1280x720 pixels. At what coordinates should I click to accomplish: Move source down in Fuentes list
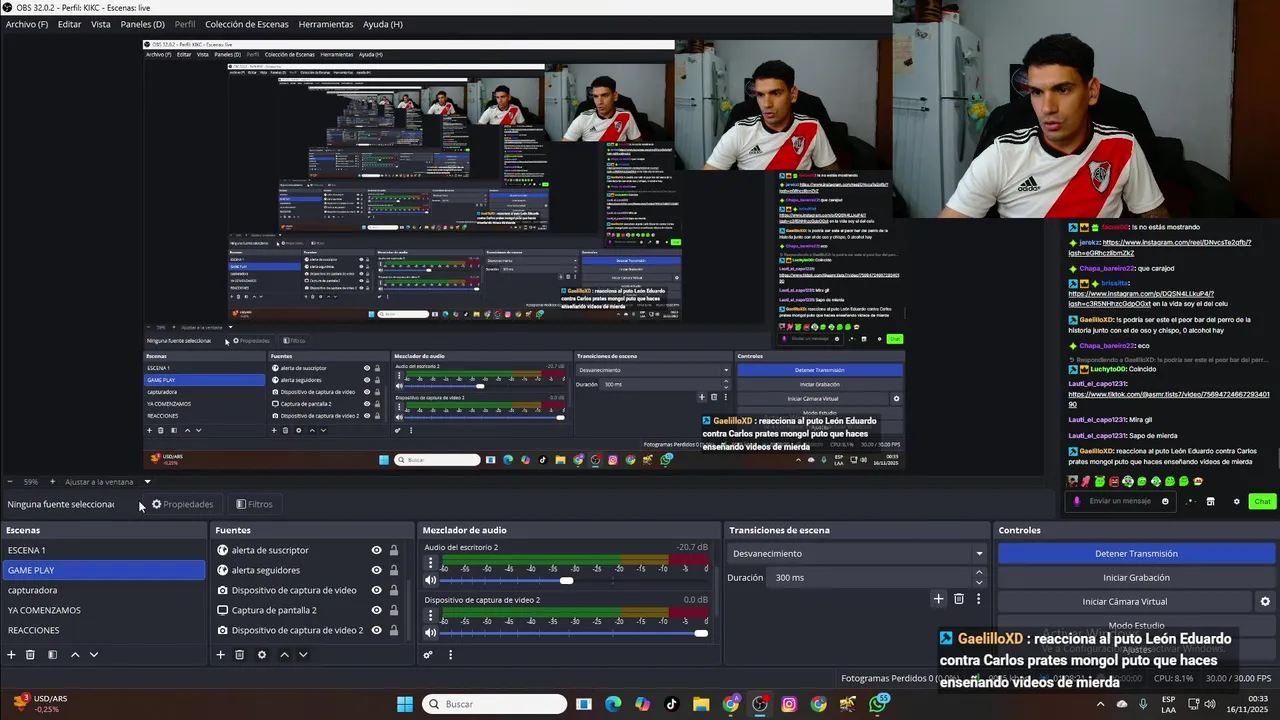pos(303,655)
